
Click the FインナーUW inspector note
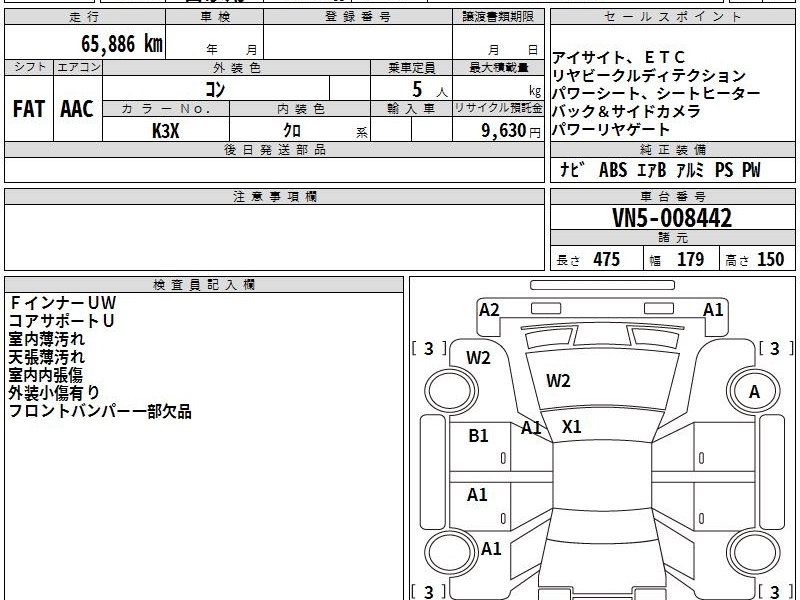[x=63, y=303]
